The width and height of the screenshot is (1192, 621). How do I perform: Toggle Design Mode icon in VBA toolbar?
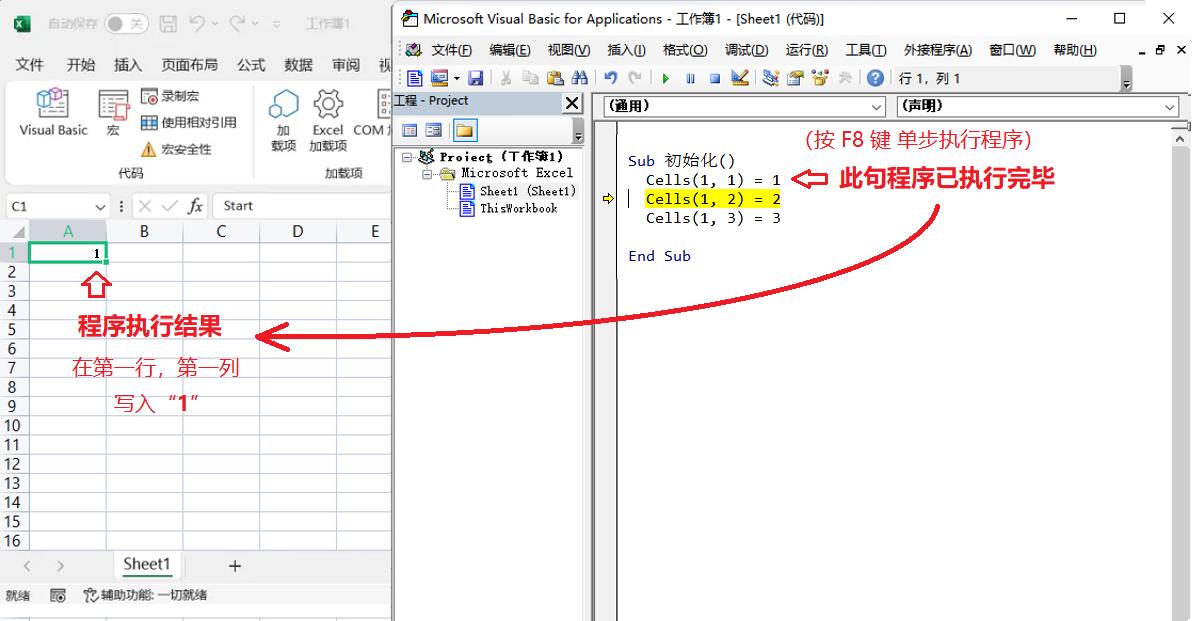pyautogui.click(x=740, y=78)
